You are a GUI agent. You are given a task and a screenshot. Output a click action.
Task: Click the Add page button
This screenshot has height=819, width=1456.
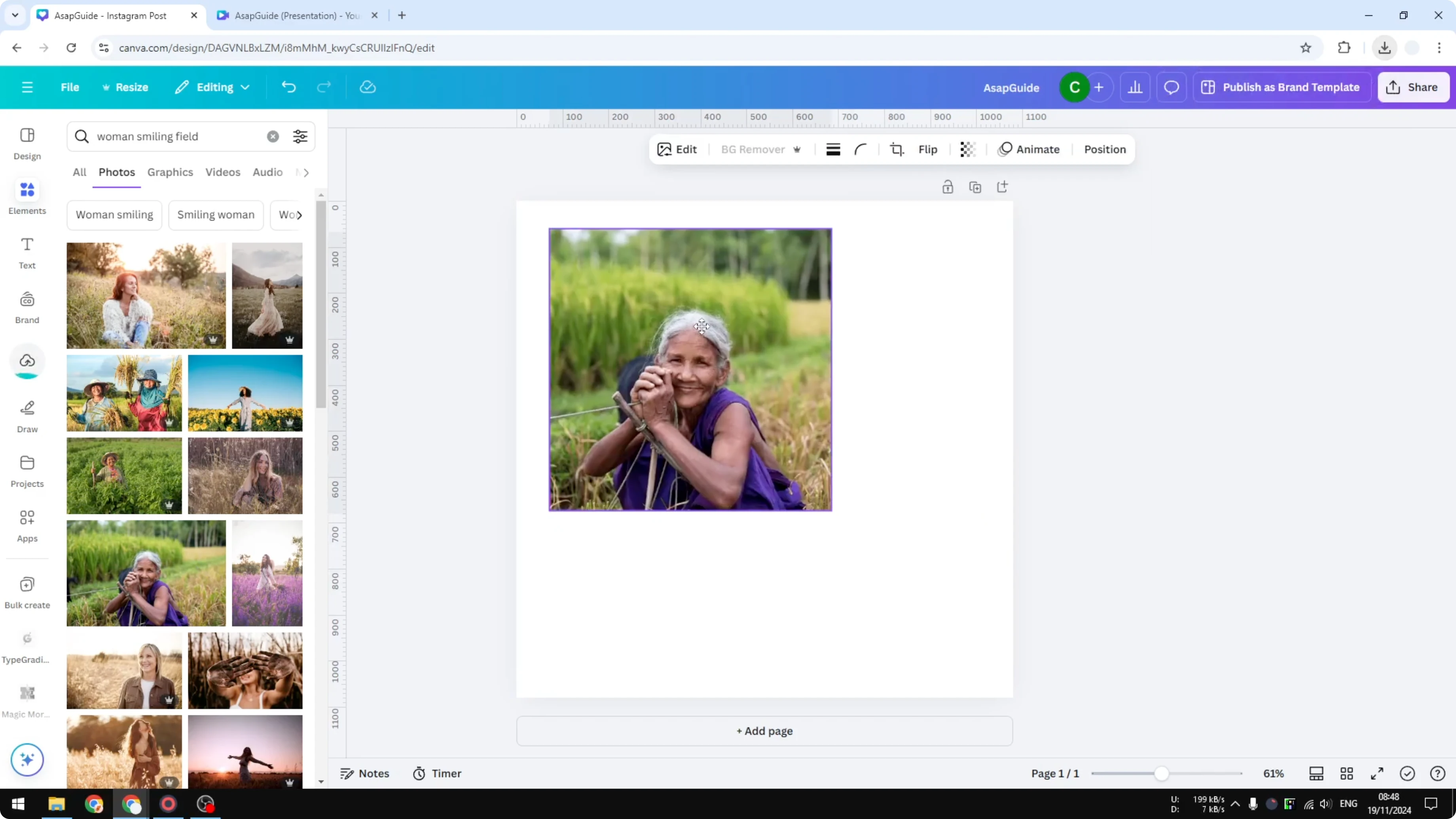(x=764, y=731)
